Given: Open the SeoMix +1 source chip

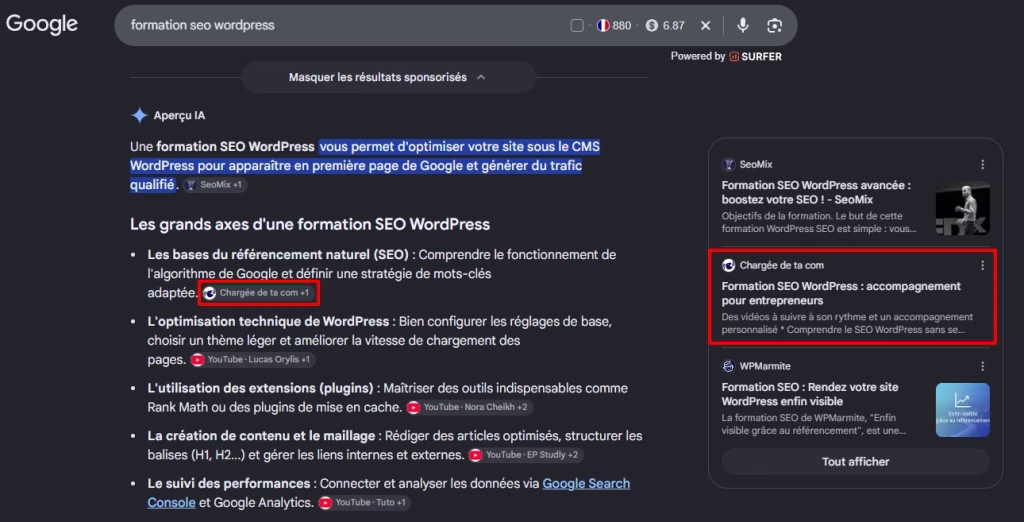Looking at the screenshot, I should pyautogui.click(x=215, y=185).
